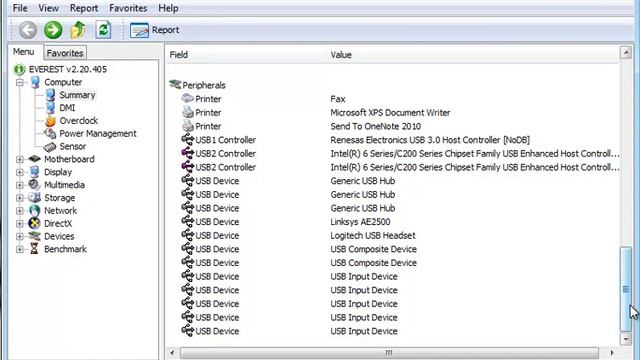The image size is (640, 360).
Task: Click the horizontal scrollbar right arrow
Action: coord(611,353)
